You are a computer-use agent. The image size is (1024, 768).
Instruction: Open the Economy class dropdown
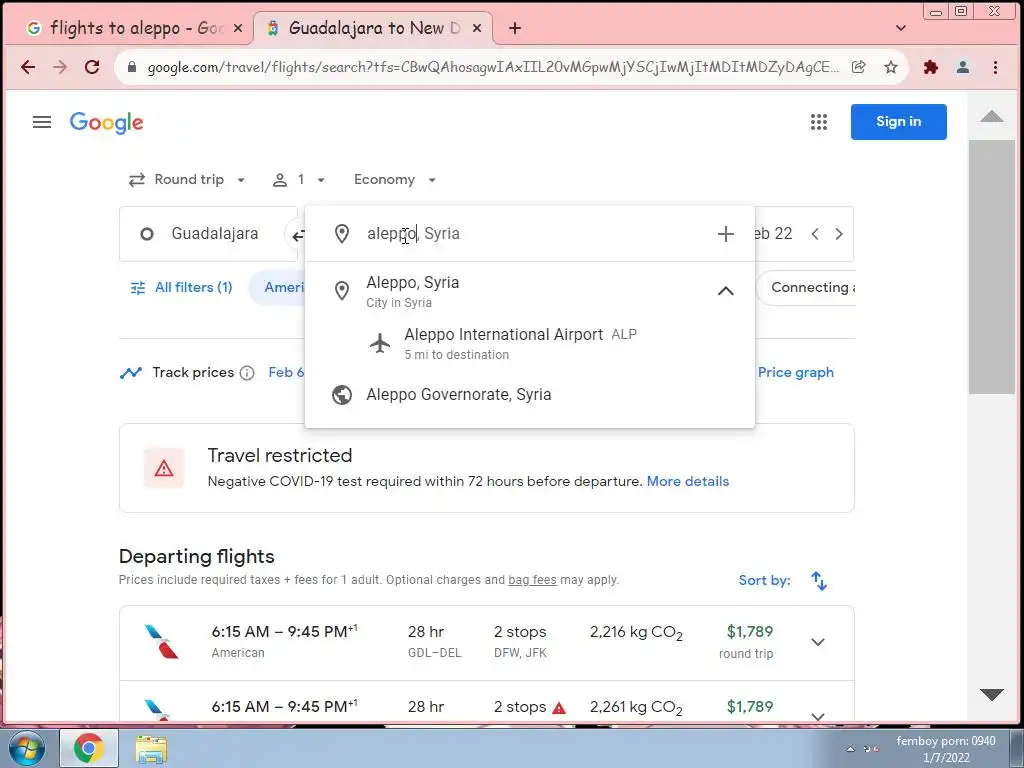click(x=395, y=180)
